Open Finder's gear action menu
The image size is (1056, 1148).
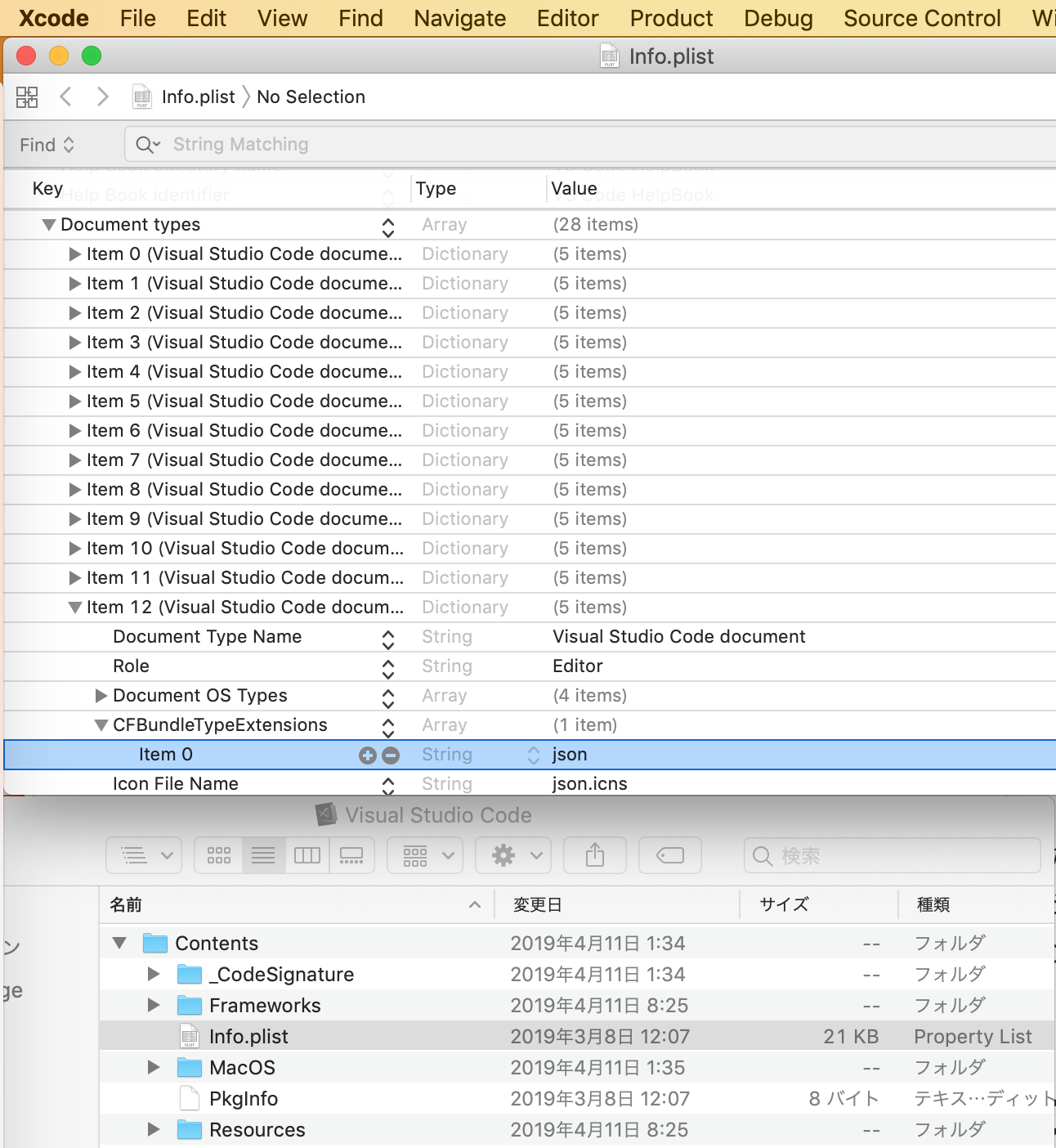tap(513, 855)
